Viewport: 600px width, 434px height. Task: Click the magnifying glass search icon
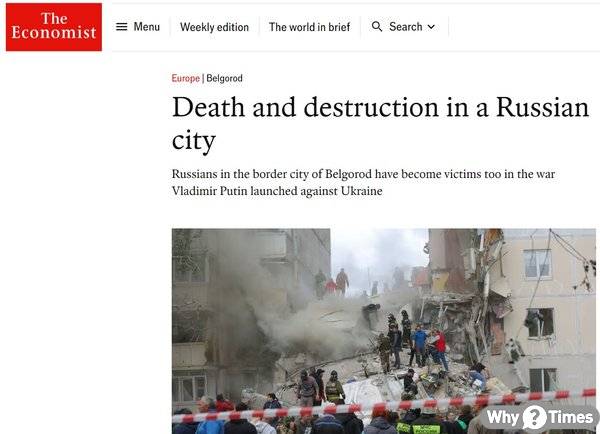(x=377, y=26)
